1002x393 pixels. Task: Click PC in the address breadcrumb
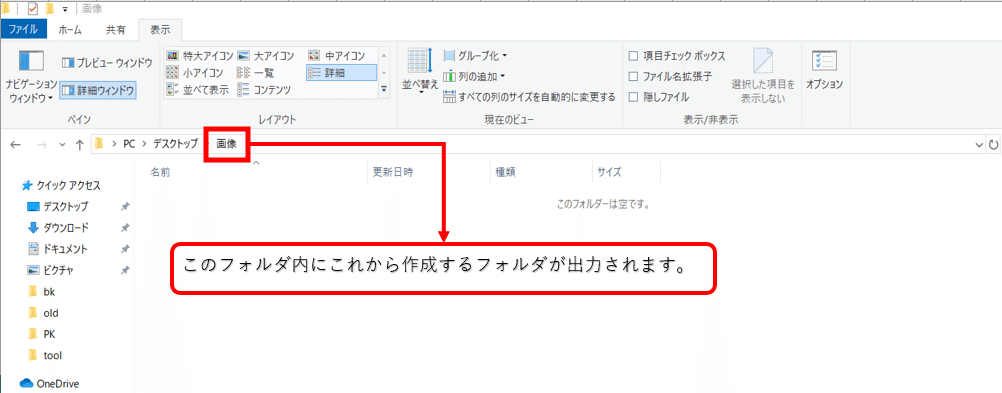click(x=129, y=144)
